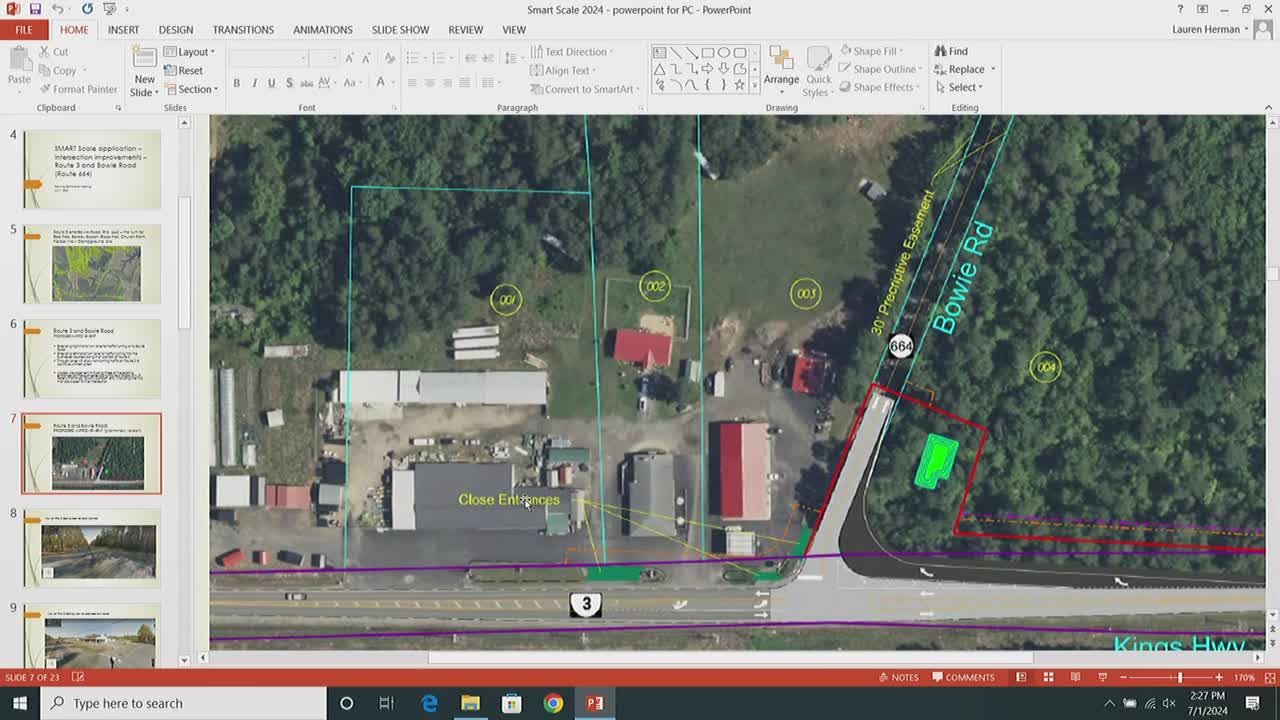The width and height of the screenshot is (1280, 720).
Task: Switch to the INSERT ribbon tab
Action: click(x=123, y=29)
